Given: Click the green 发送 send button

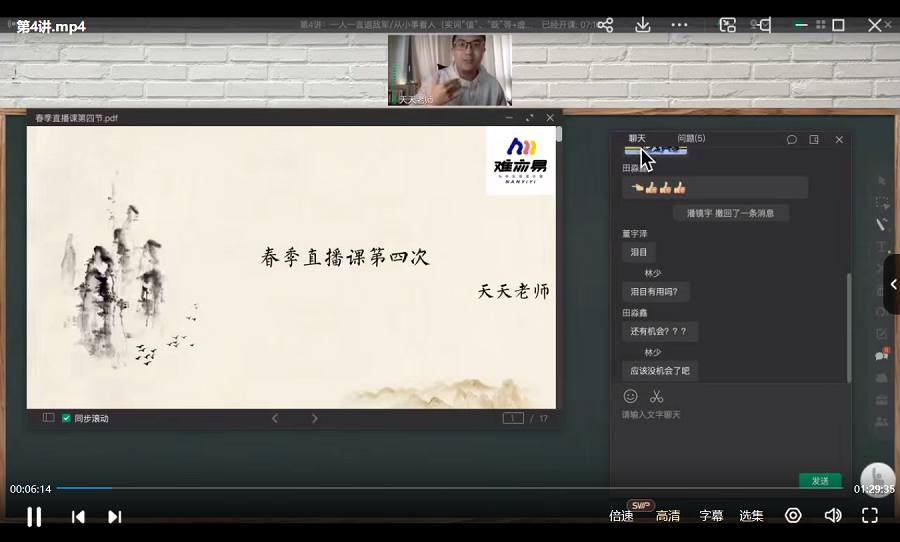Looking at the screenshot, I should pos(820,481).
